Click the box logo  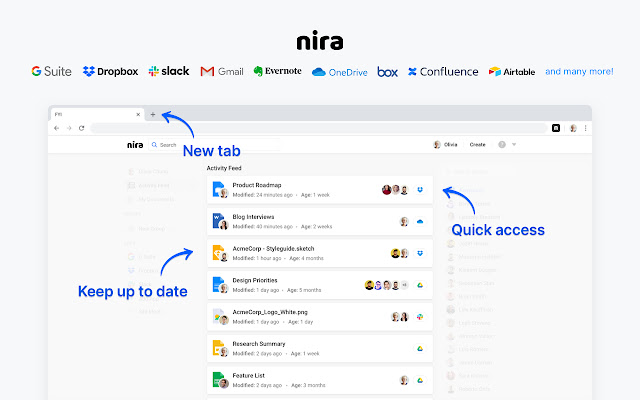pos(387,72)
